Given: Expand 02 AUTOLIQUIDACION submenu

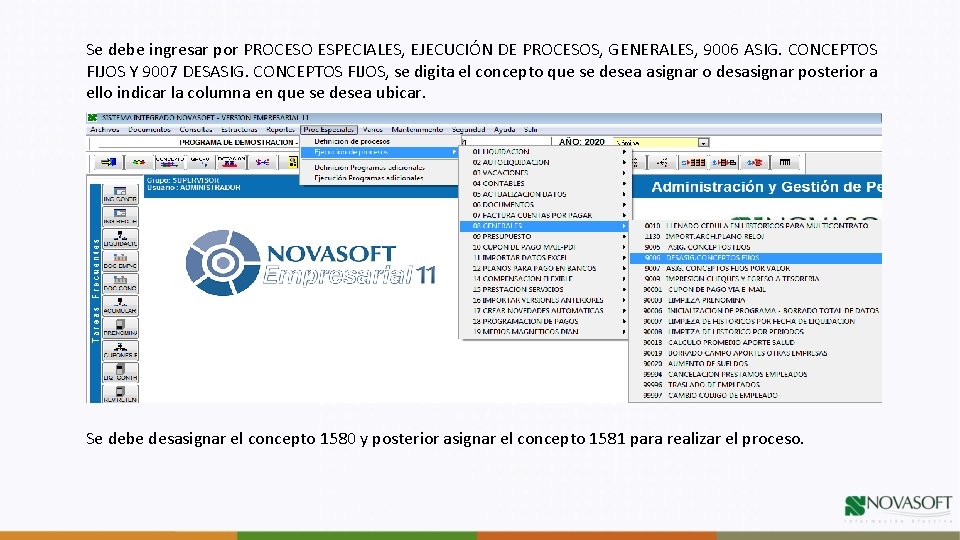Looking at the screenshot, I should (x=544, y=162).
